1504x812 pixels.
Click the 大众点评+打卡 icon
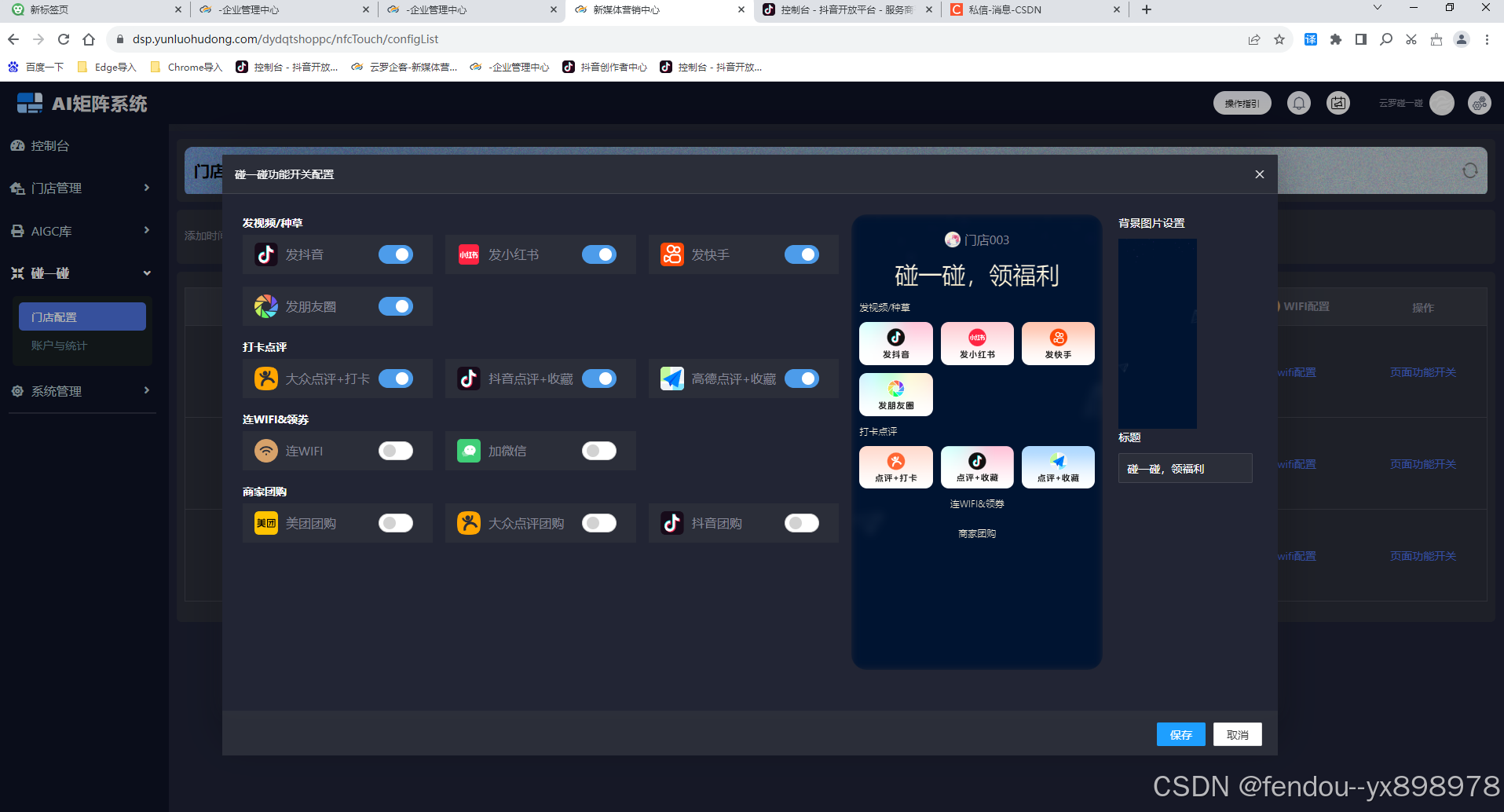[x=266, y=379]
